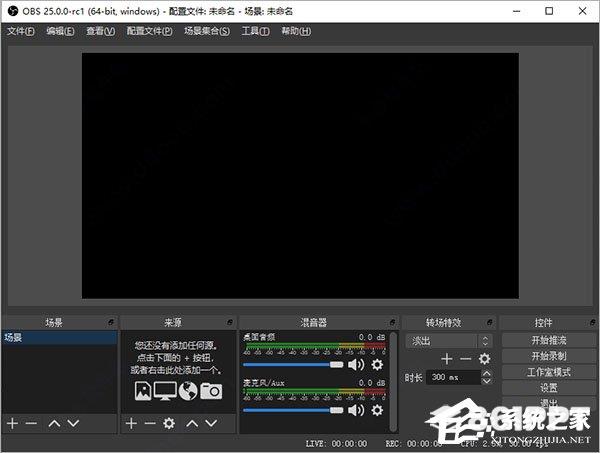The image size is (600, 453).
Task: Open the 查看(V) menu
Action: (100, 31)
